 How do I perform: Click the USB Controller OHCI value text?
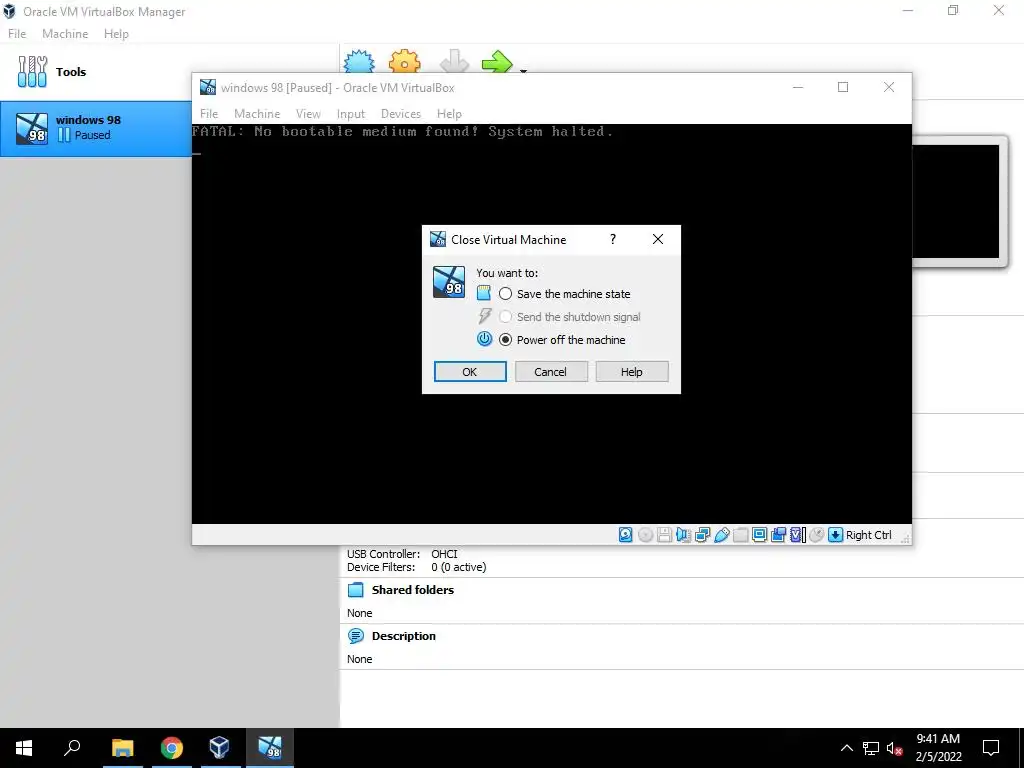[x=444, y=554]
